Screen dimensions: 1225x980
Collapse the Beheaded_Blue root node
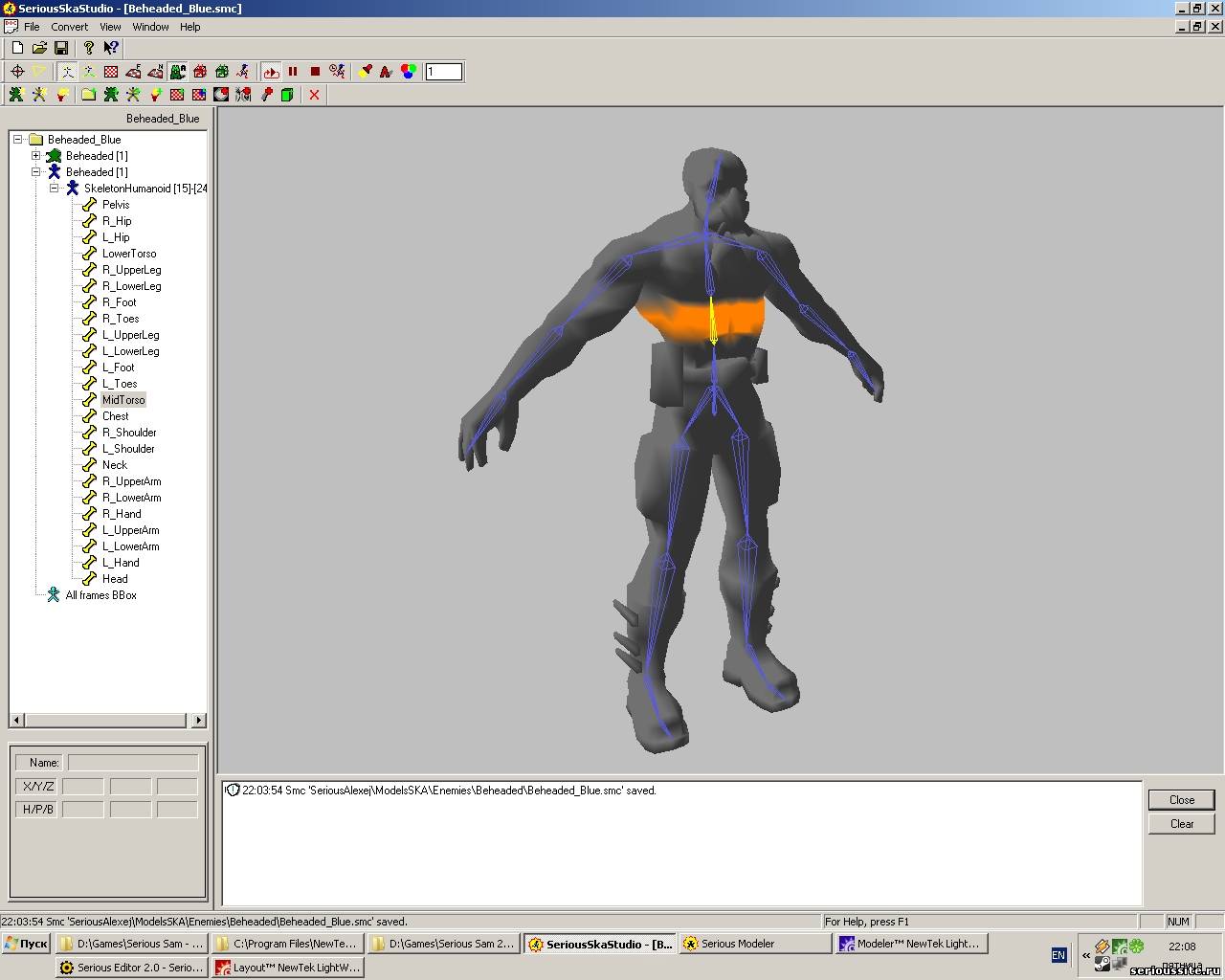coord(17,140)
